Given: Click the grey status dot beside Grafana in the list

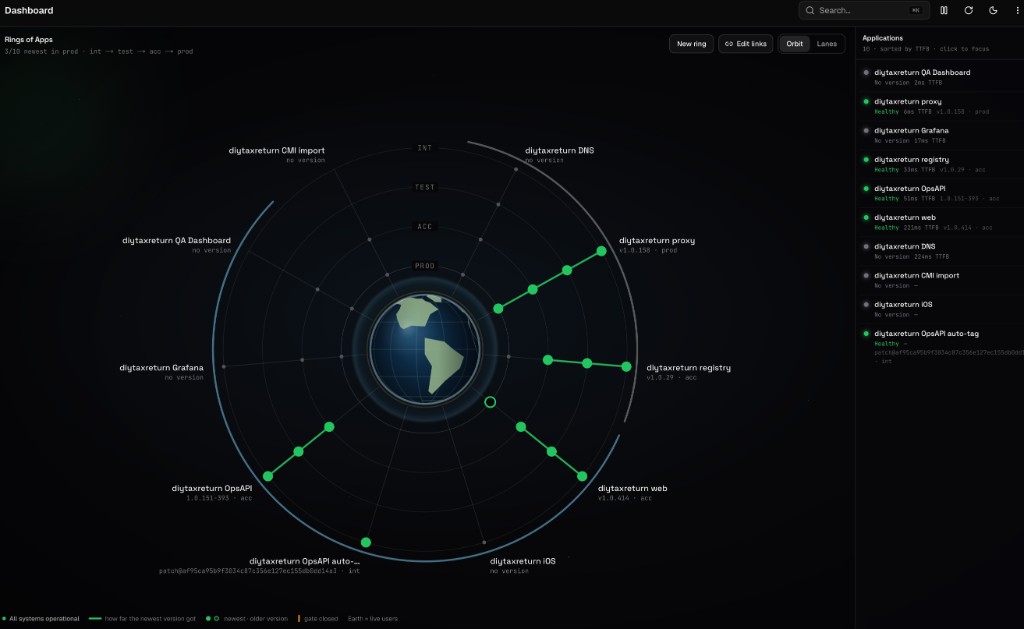Looking at the screenshot, I should click(866, 131).
